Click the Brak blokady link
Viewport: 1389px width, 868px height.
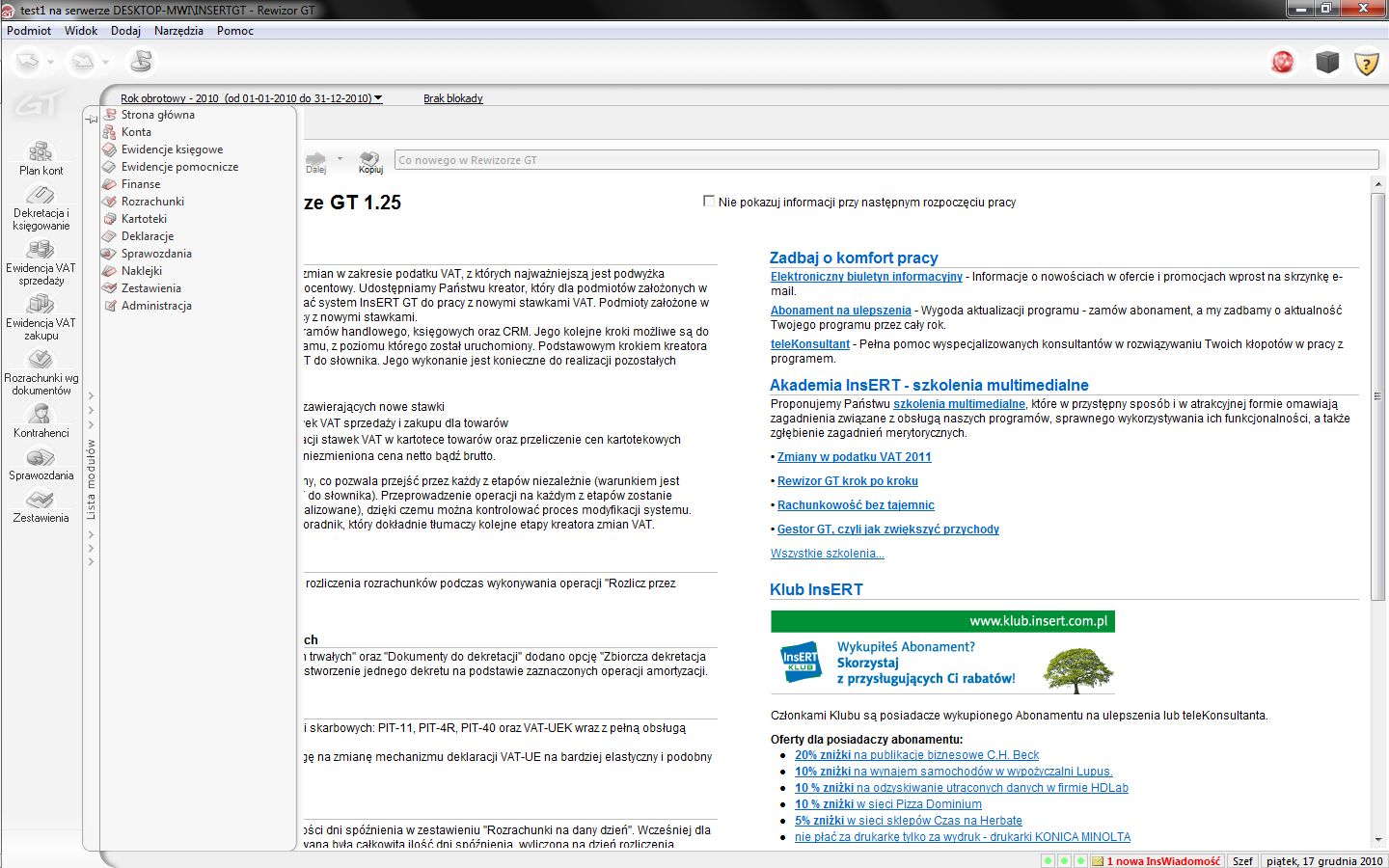tap(452, 98)
